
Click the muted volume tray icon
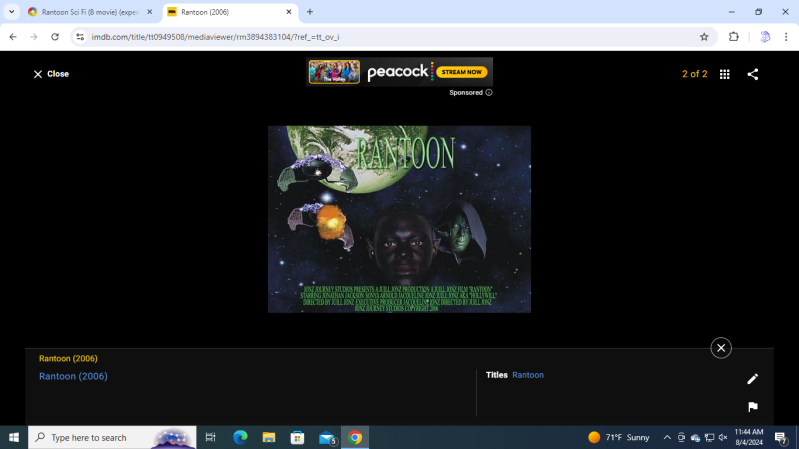tap(723, 437)
